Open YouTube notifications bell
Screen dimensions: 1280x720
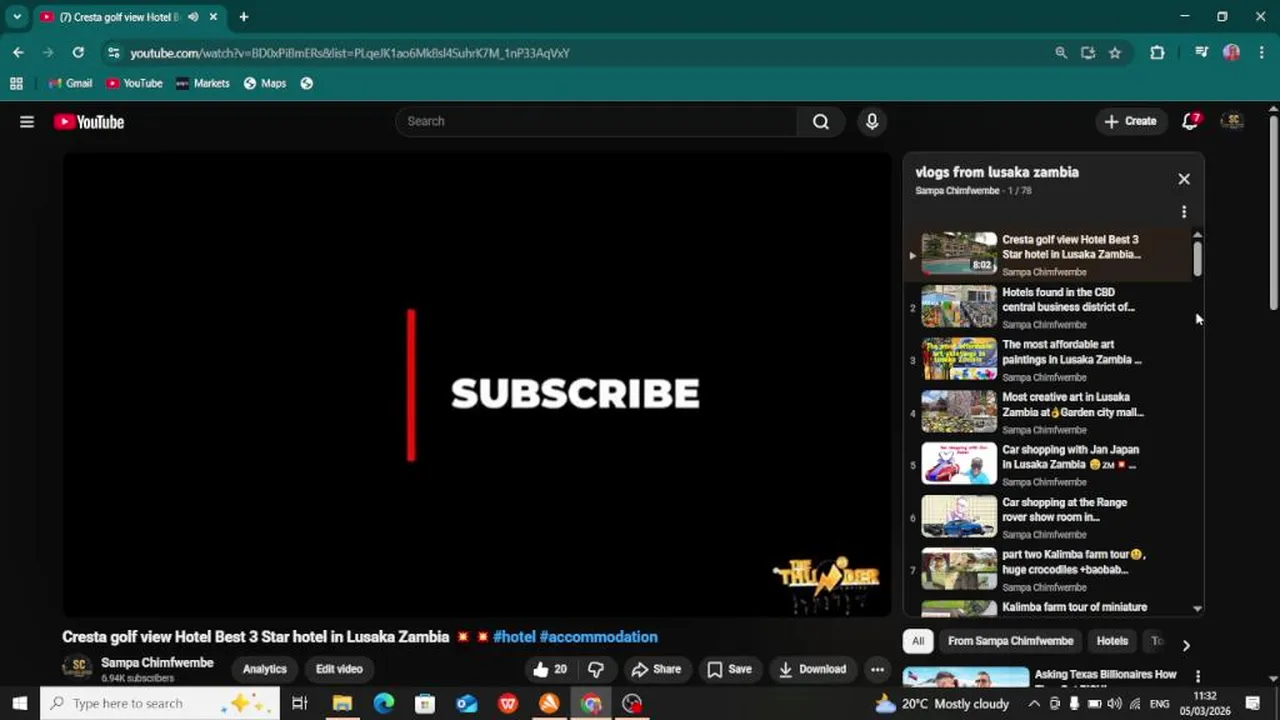1190,122
